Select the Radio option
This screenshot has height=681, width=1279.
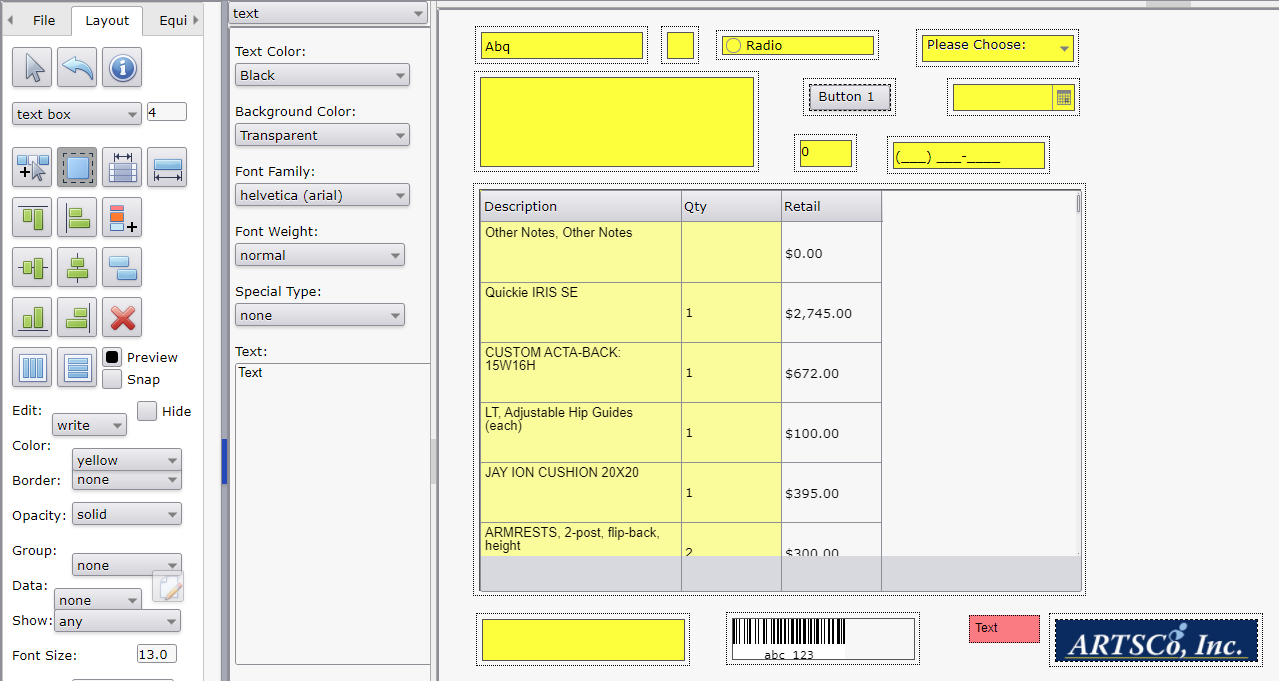[x=733, y=45]
